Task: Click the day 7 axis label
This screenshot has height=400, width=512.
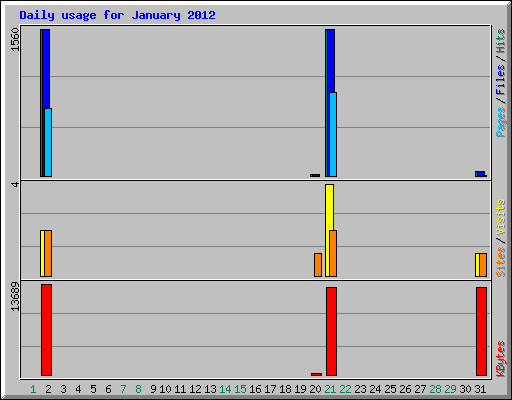Action: tap(123, 389)
